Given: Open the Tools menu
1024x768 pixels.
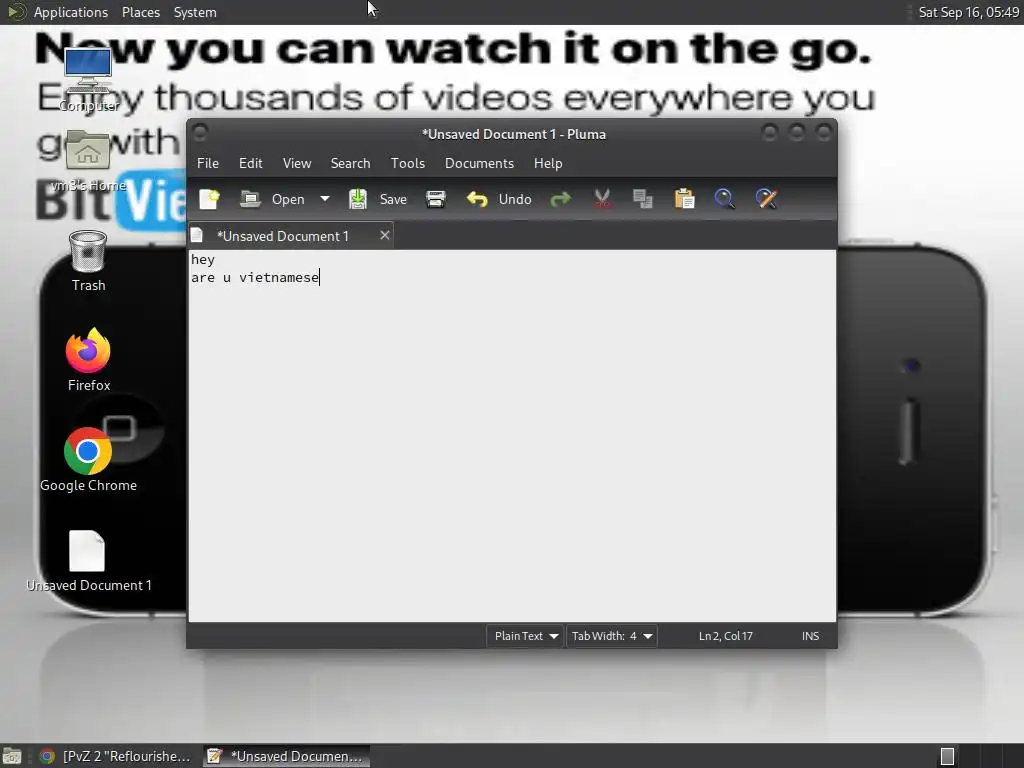Looking at the screenshot, I should click(408, 163).
